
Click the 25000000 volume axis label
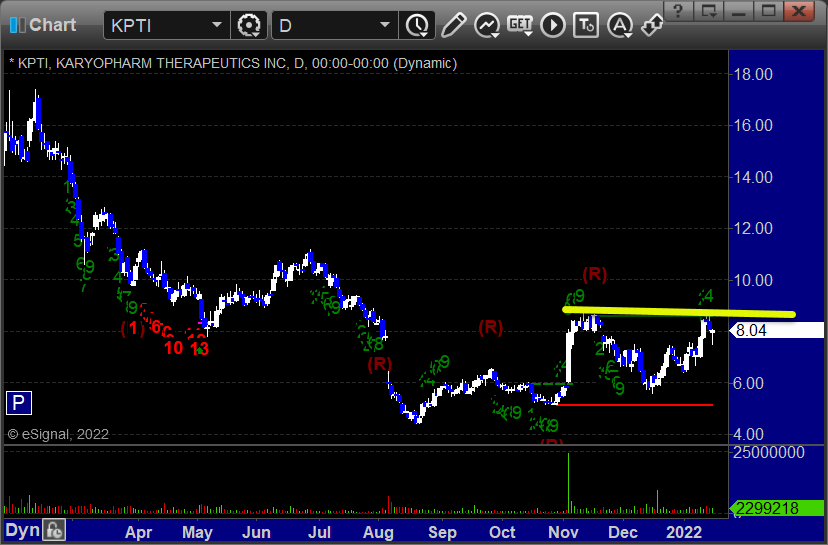tap(769, 452)
